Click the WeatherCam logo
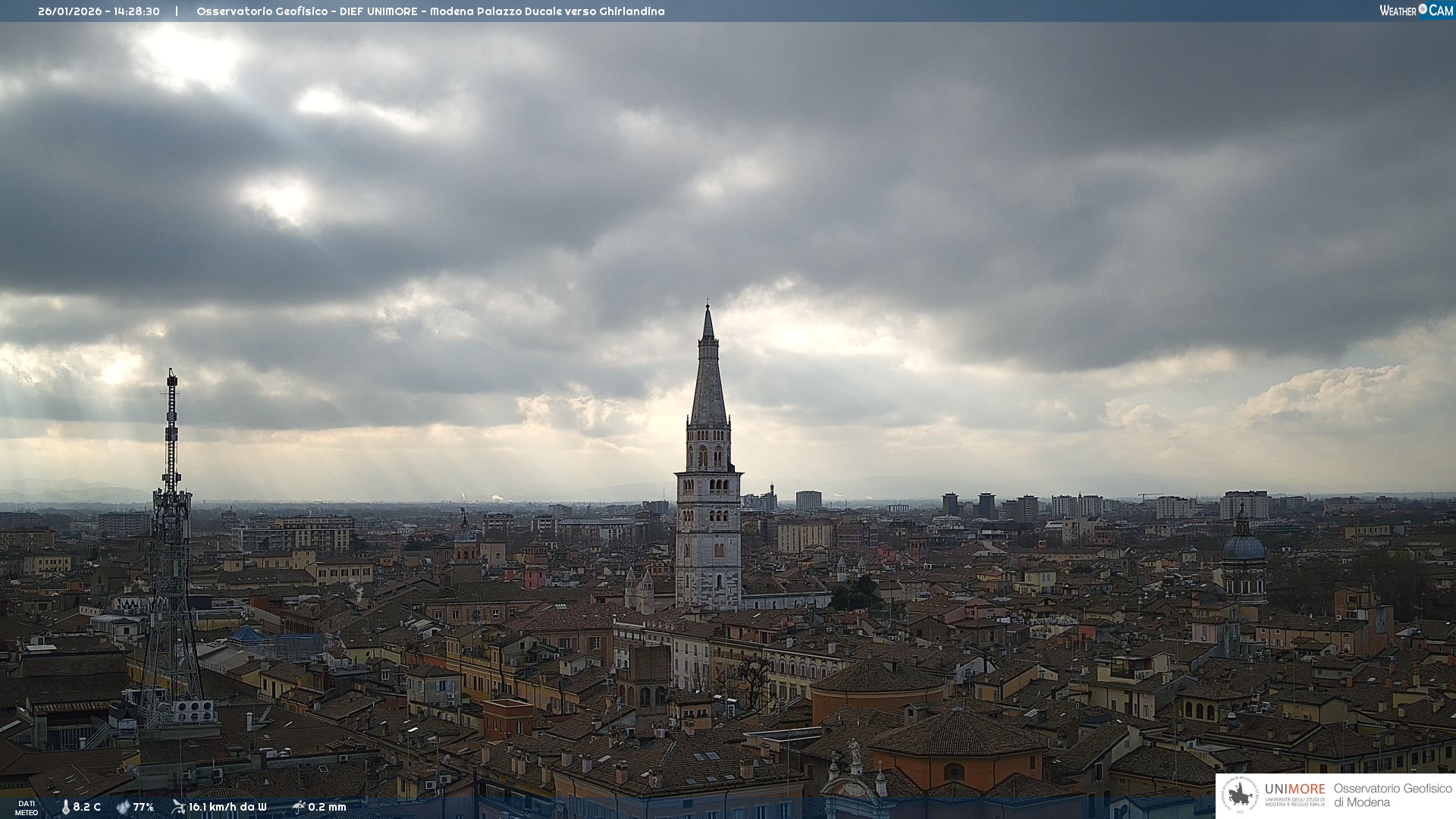This screenshot has height=819, width=1456. (1415, 11)
